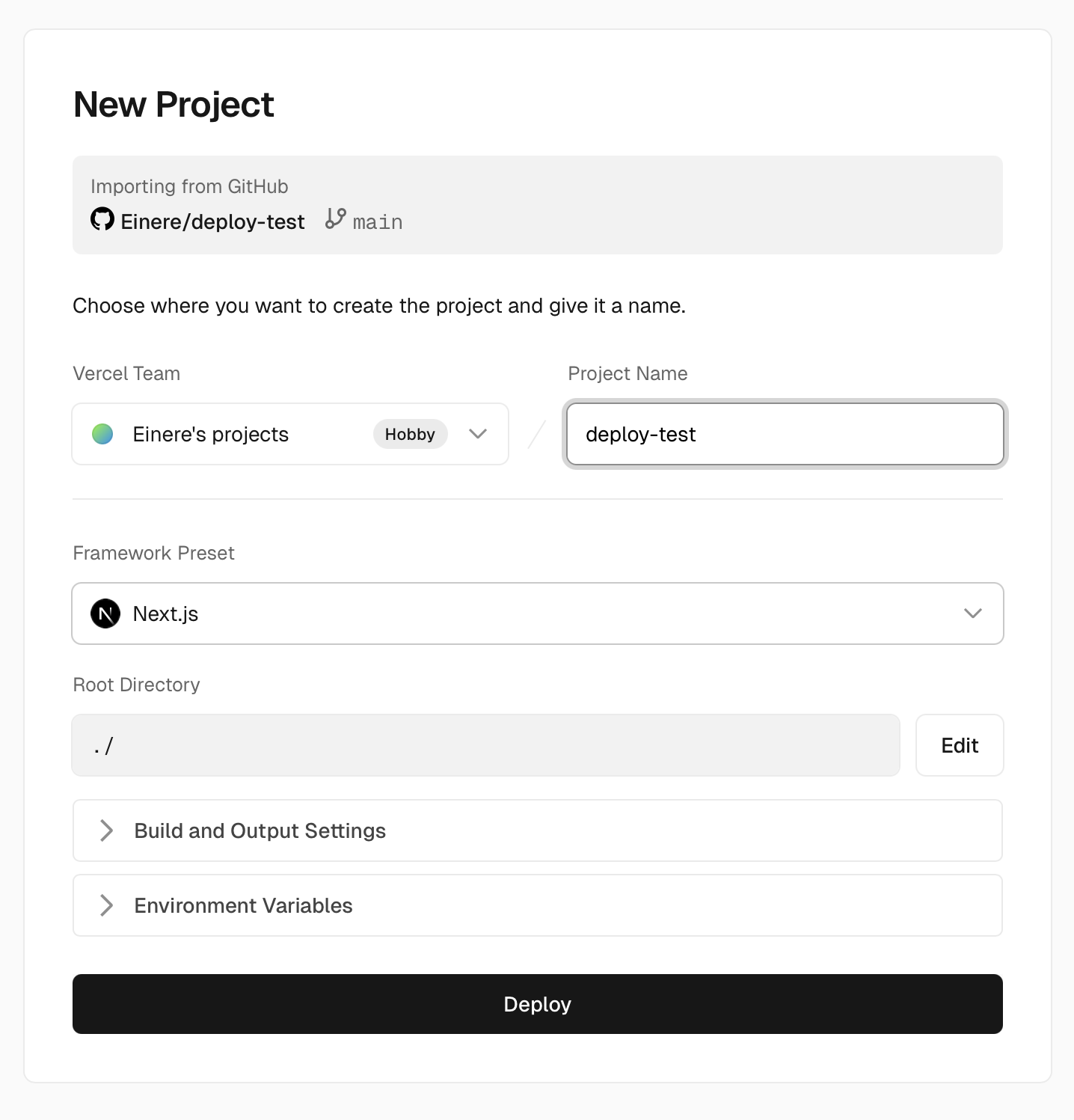Viewport: 1074px width, 1120px height.
Task: Click Edit beside Root Directory
Action: [x=960, y=745]
